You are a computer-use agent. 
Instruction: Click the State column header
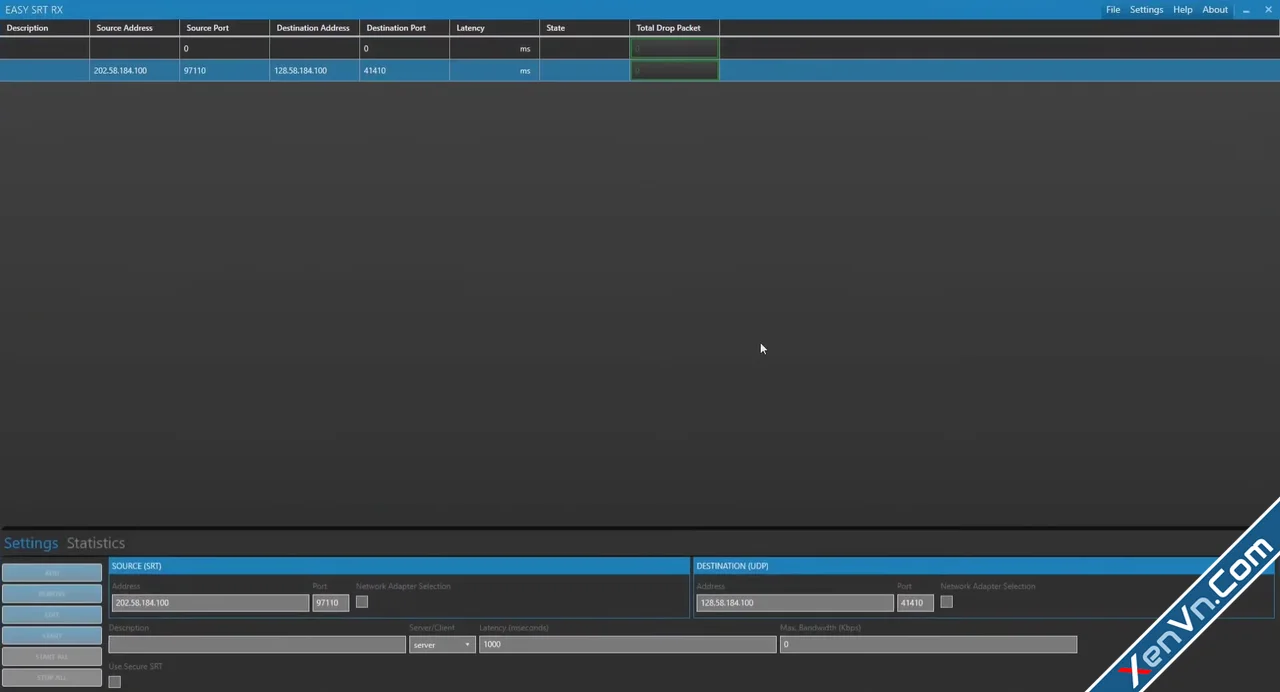tap(585, 28)
